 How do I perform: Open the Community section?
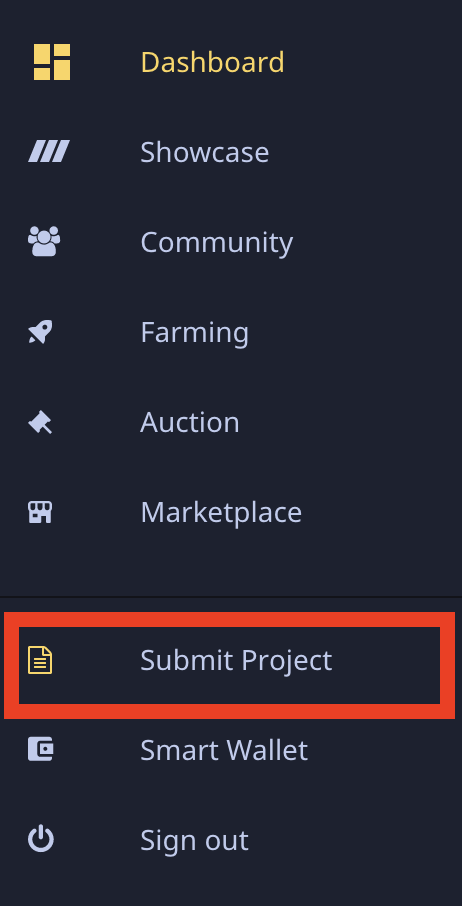pos(217,242)
